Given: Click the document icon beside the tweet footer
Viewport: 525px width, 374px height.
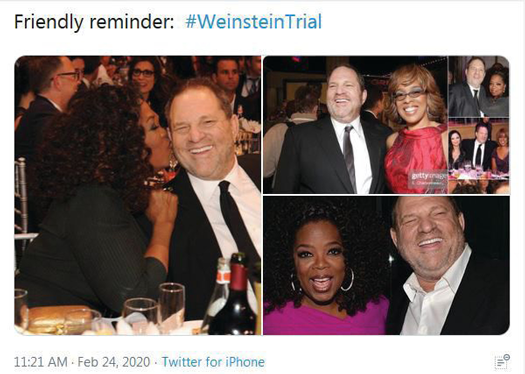Looking at the screenshot, I should [502, 361].
